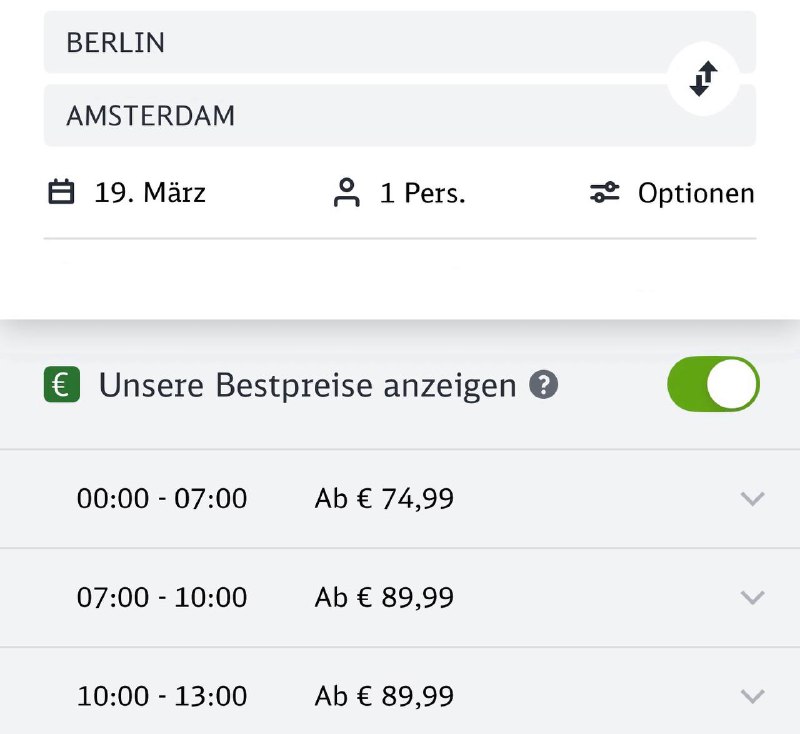
Task: Click the sliders icon next to Optionen
Action: (605, 193)
